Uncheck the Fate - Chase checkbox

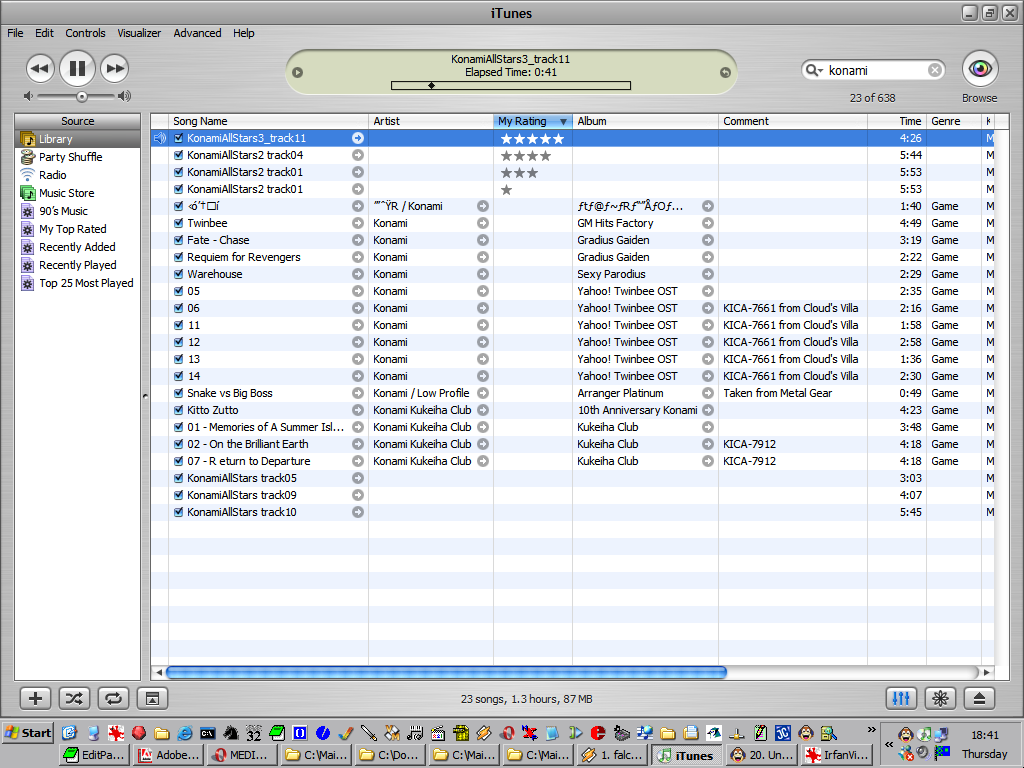178,240
